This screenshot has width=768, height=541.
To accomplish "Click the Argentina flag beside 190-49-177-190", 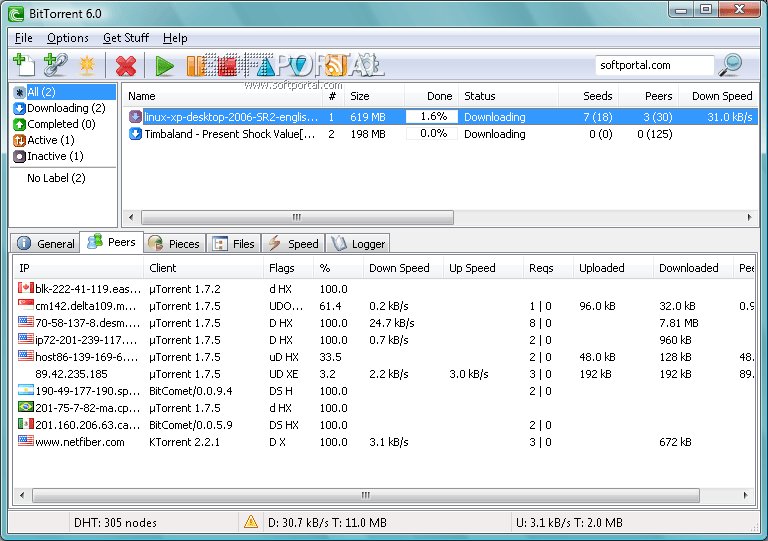I will click(x=26, y=390).
